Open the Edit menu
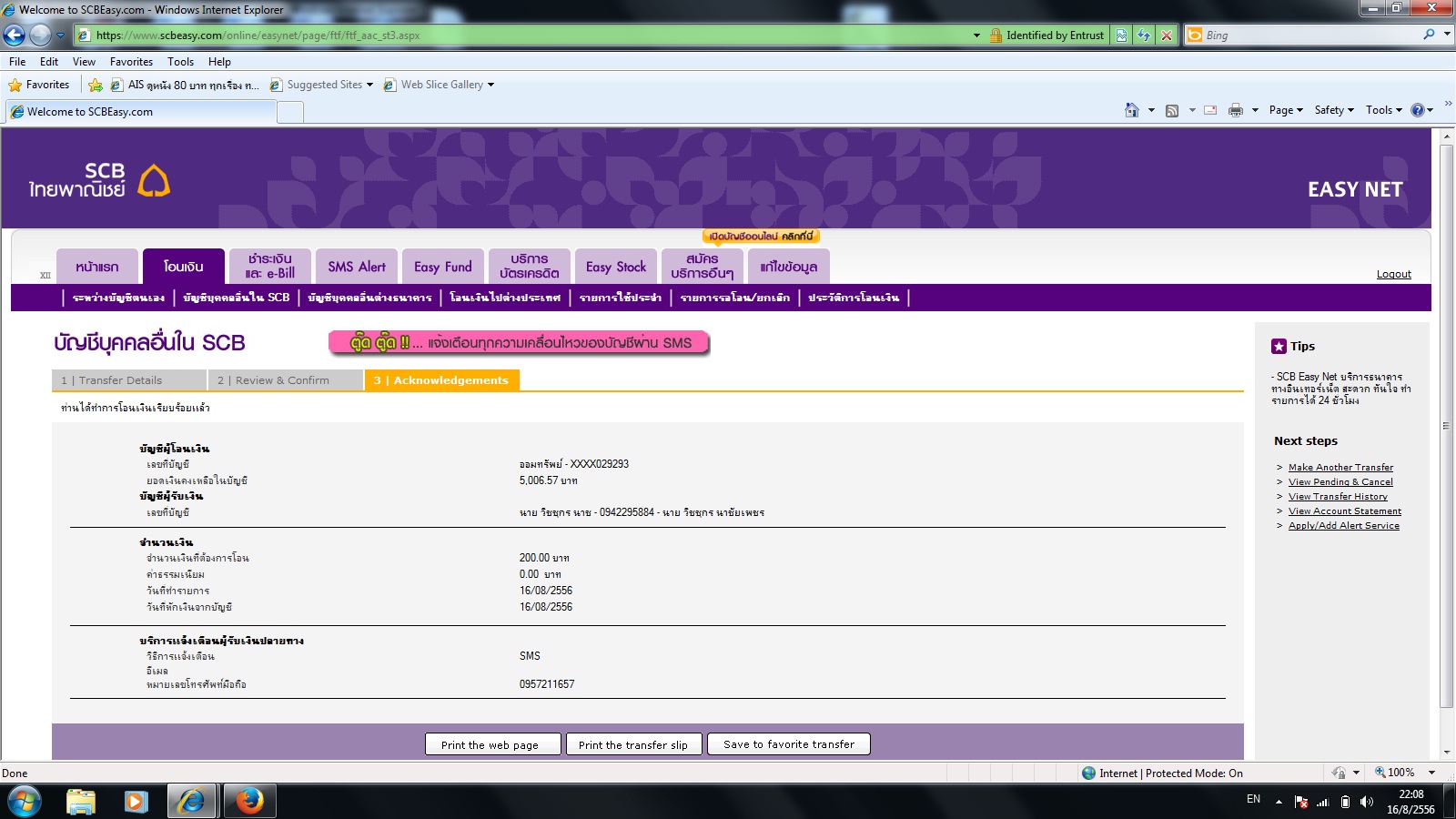This screenshot has width=1456, height=819. (49, 62)
